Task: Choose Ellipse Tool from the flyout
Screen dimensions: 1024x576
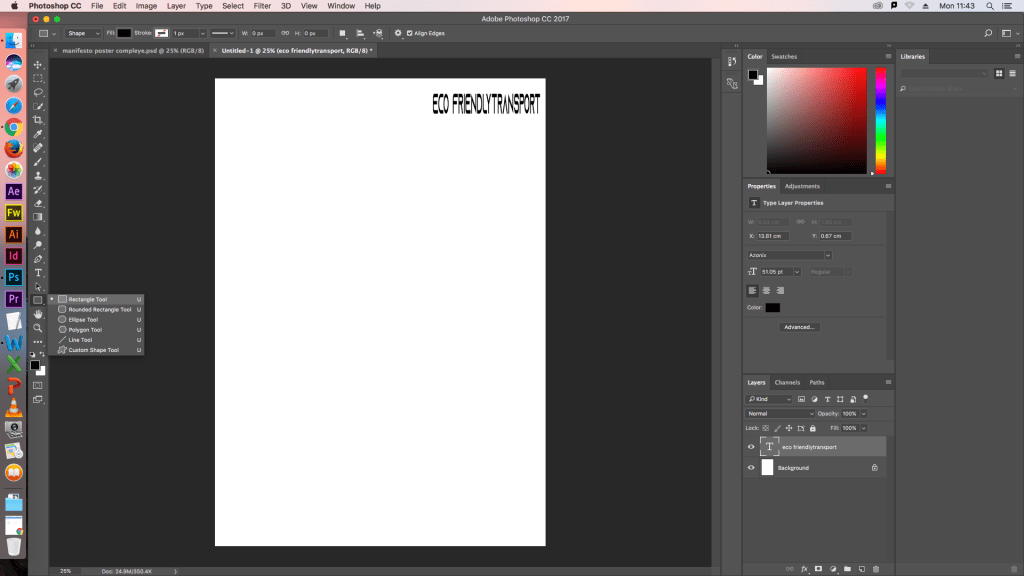Action: [x=83, y=320]
